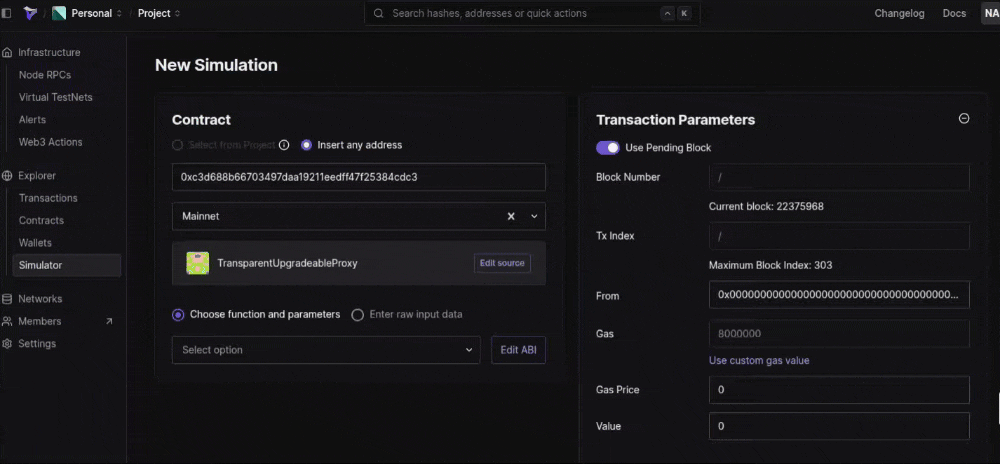
Task: Click the contract address input field
Action: pyautogui.click(x=358, y=177)
